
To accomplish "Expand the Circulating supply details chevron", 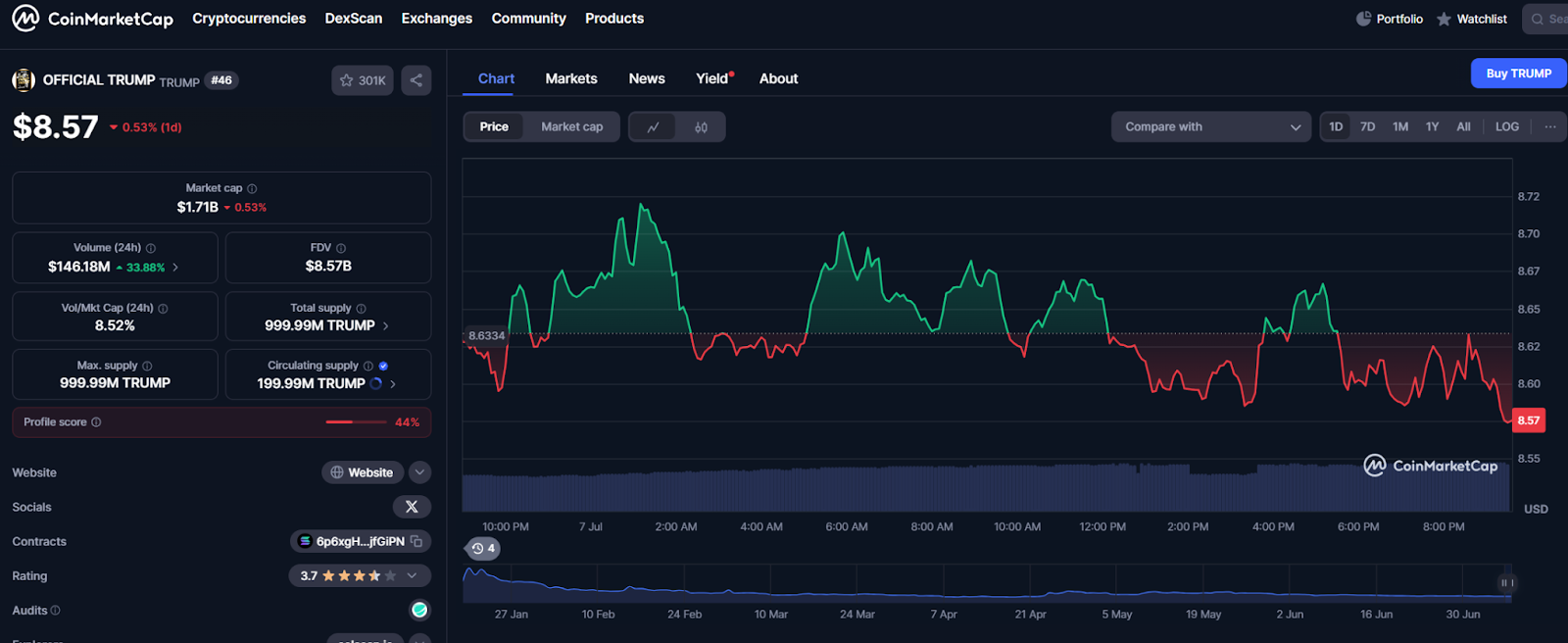I will click(x=393, y=383).
